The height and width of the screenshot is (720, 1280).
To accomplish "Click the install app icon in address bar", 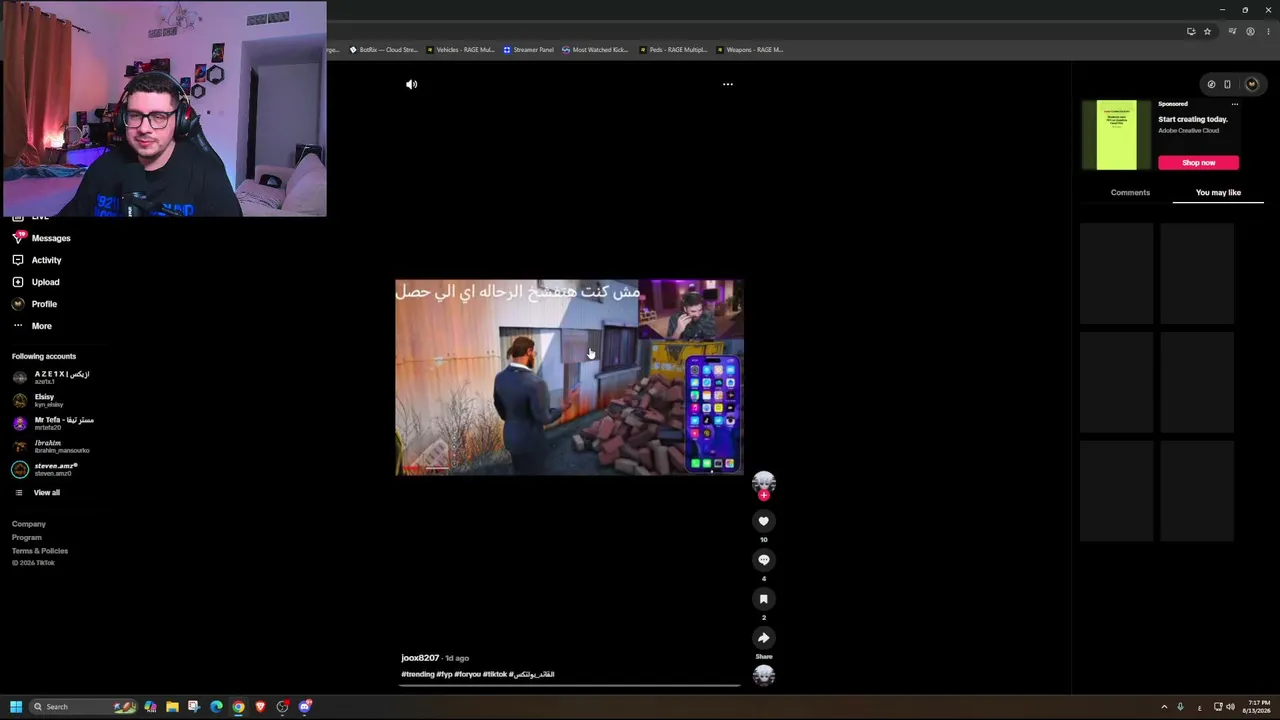I will point(1191,31).
